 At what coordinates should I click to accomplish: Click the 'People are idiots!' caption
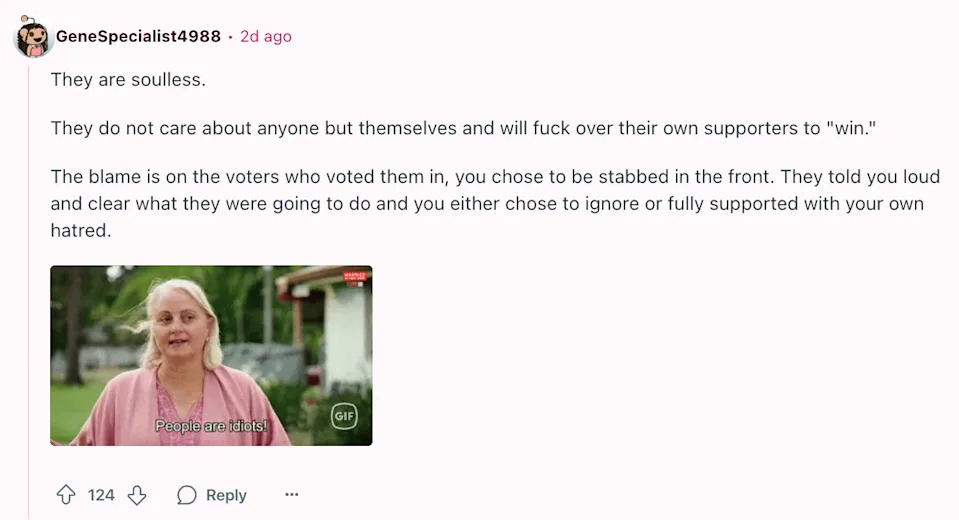pyautogui.click(x=211, y=425)
